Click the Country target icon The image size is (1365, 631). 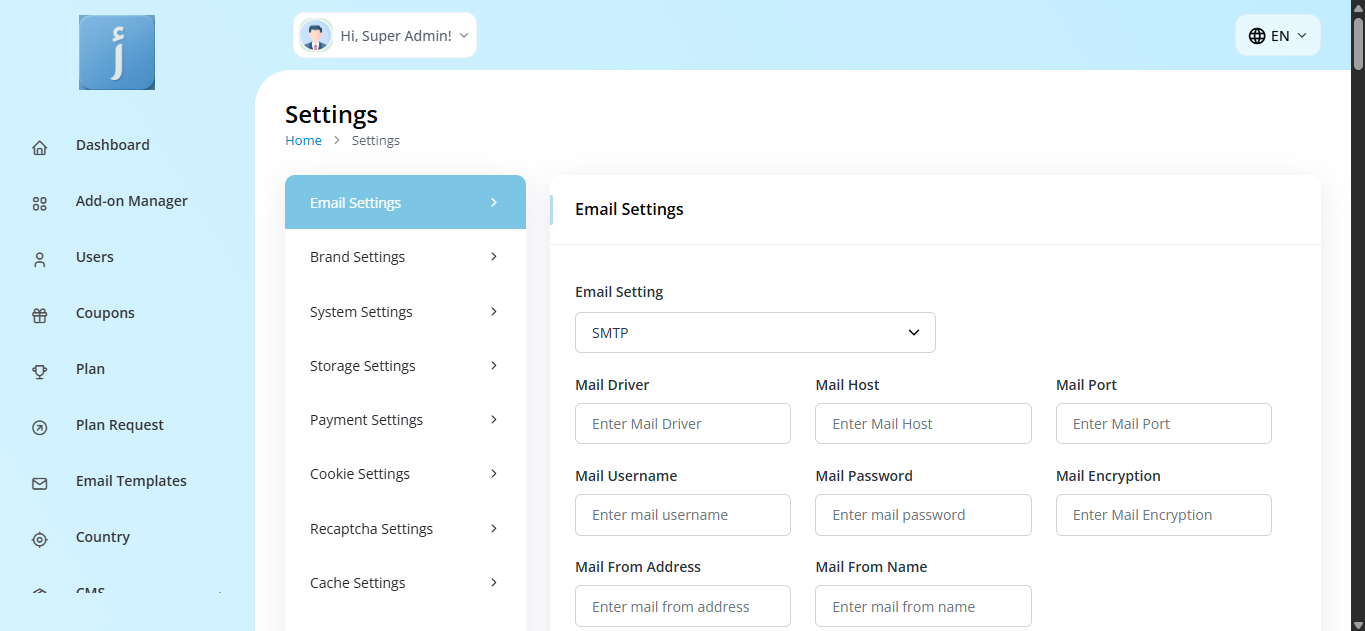(x=40, y=540)
